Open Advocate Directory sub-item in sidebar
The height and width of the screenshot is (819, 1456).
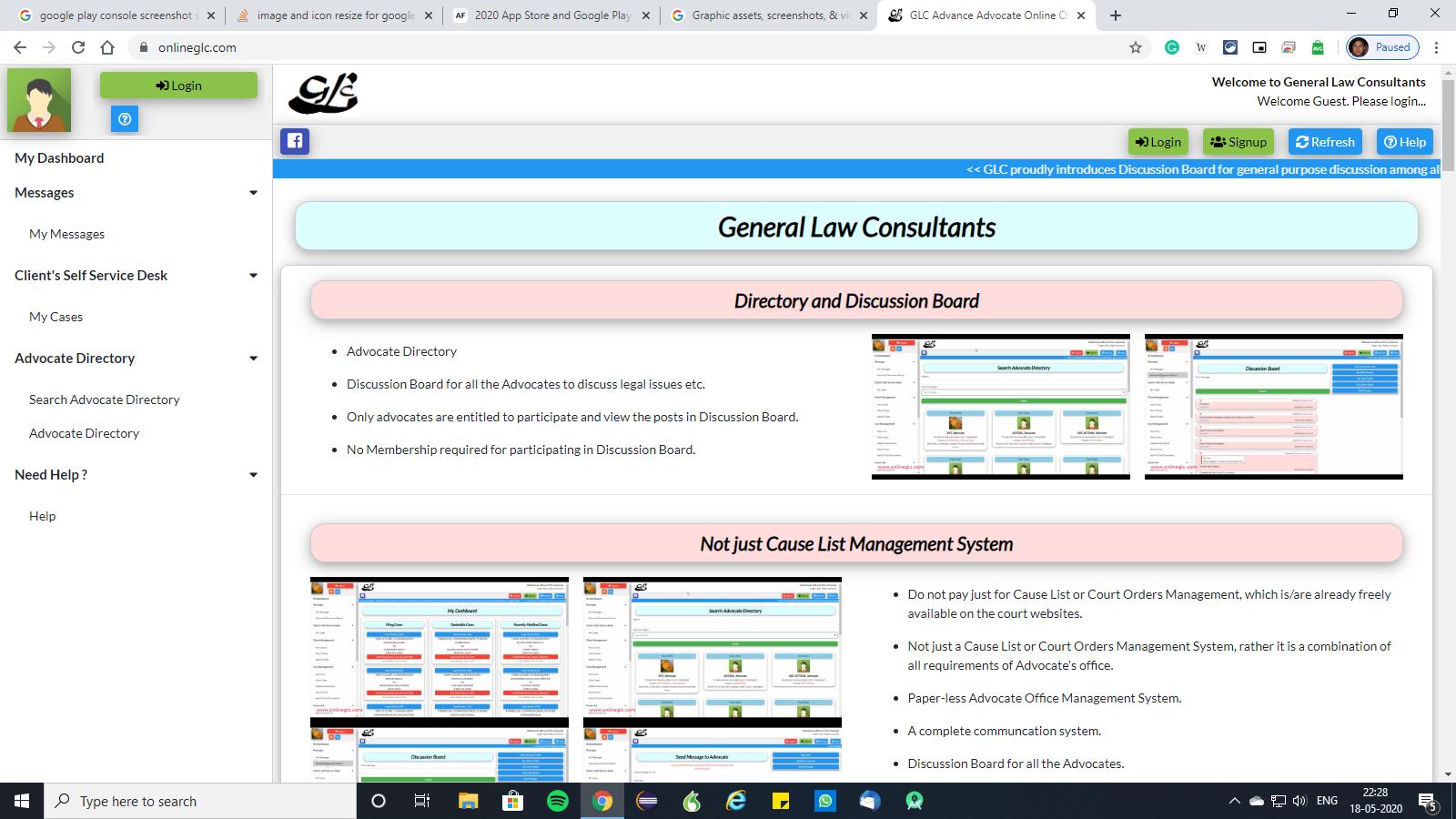pyautogui.click(x=84, y=433)
